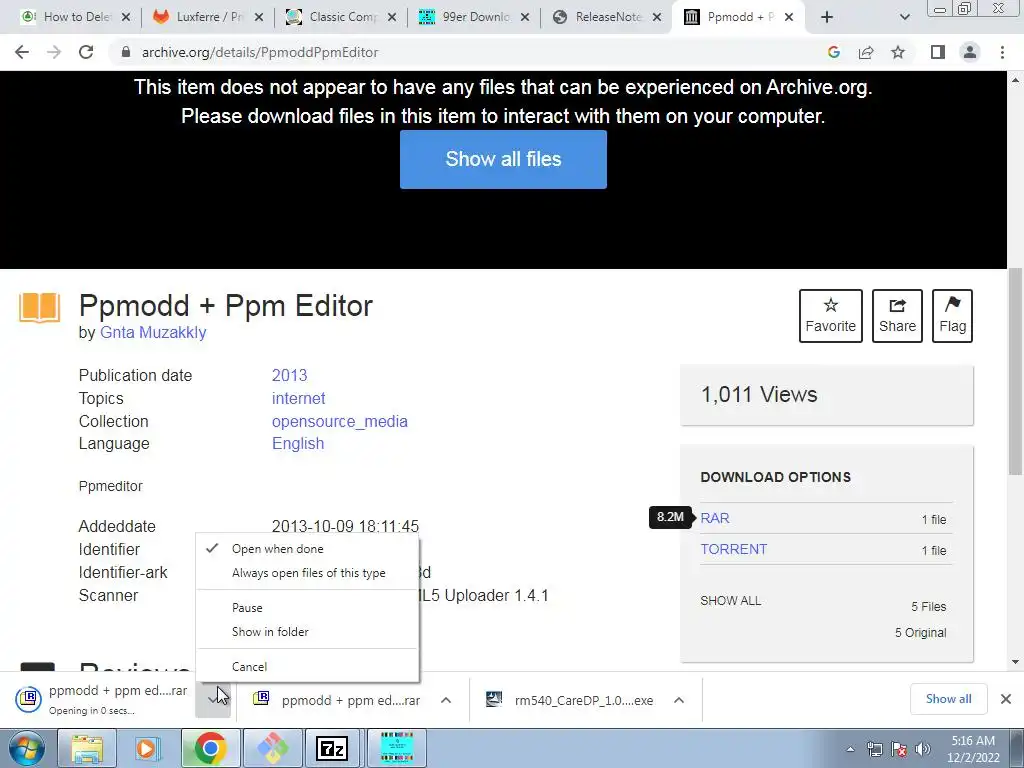
Task: Click the colorful diamond taskbar app icon
Action: [271, 748]
